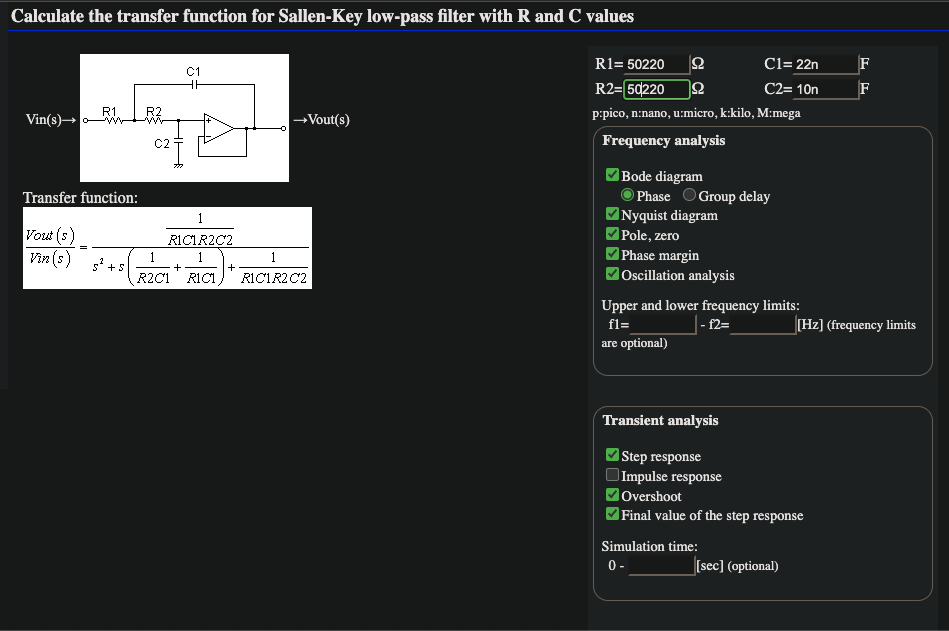This screenshot has height=631, width=949.
Task: Click the f2 upper frequency limit field
Action: (x=762, y=325)
